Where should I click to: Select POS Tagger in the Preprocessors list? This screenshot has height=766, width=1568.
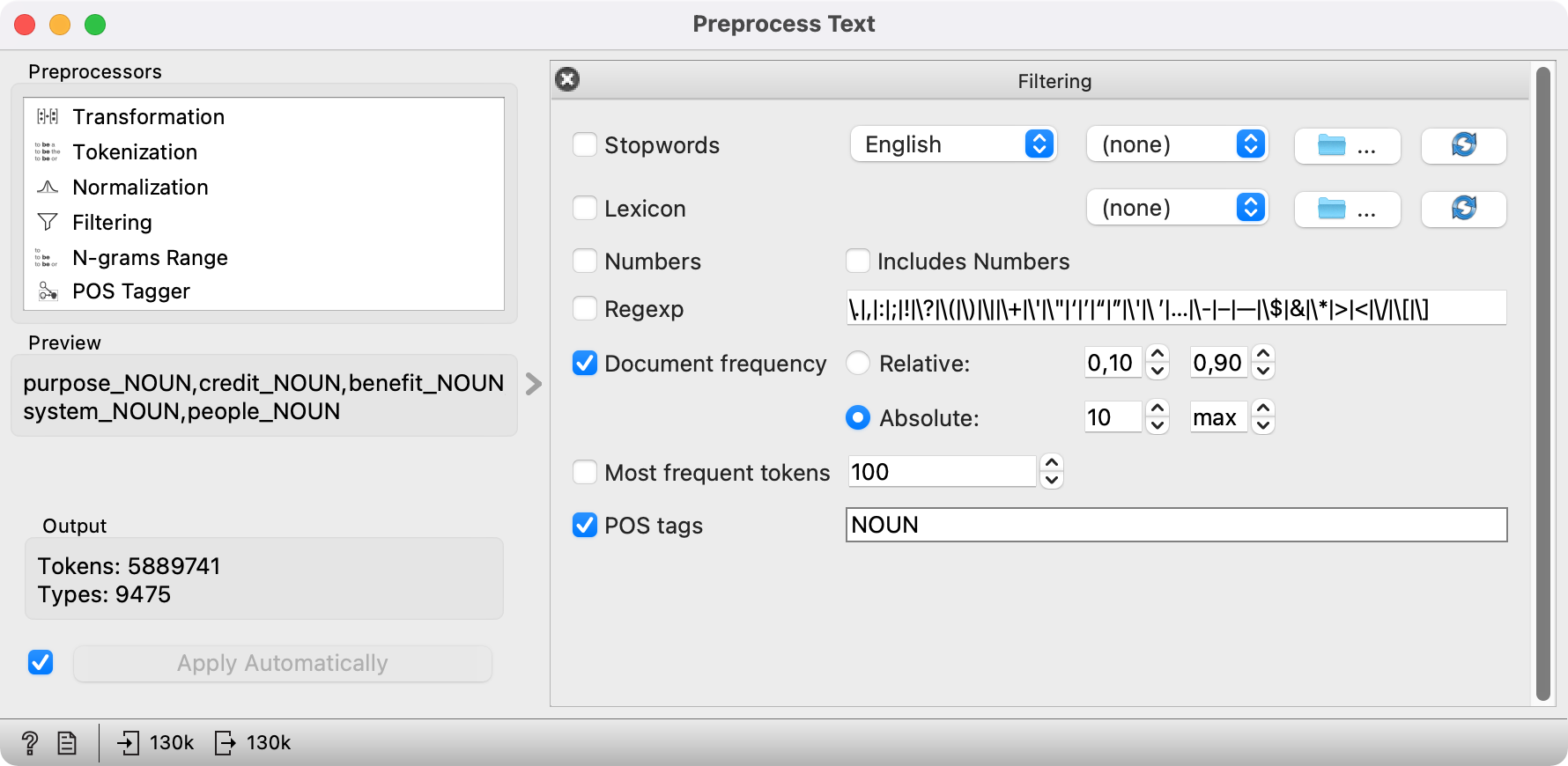pyautogui.click(x=131, y=291)
